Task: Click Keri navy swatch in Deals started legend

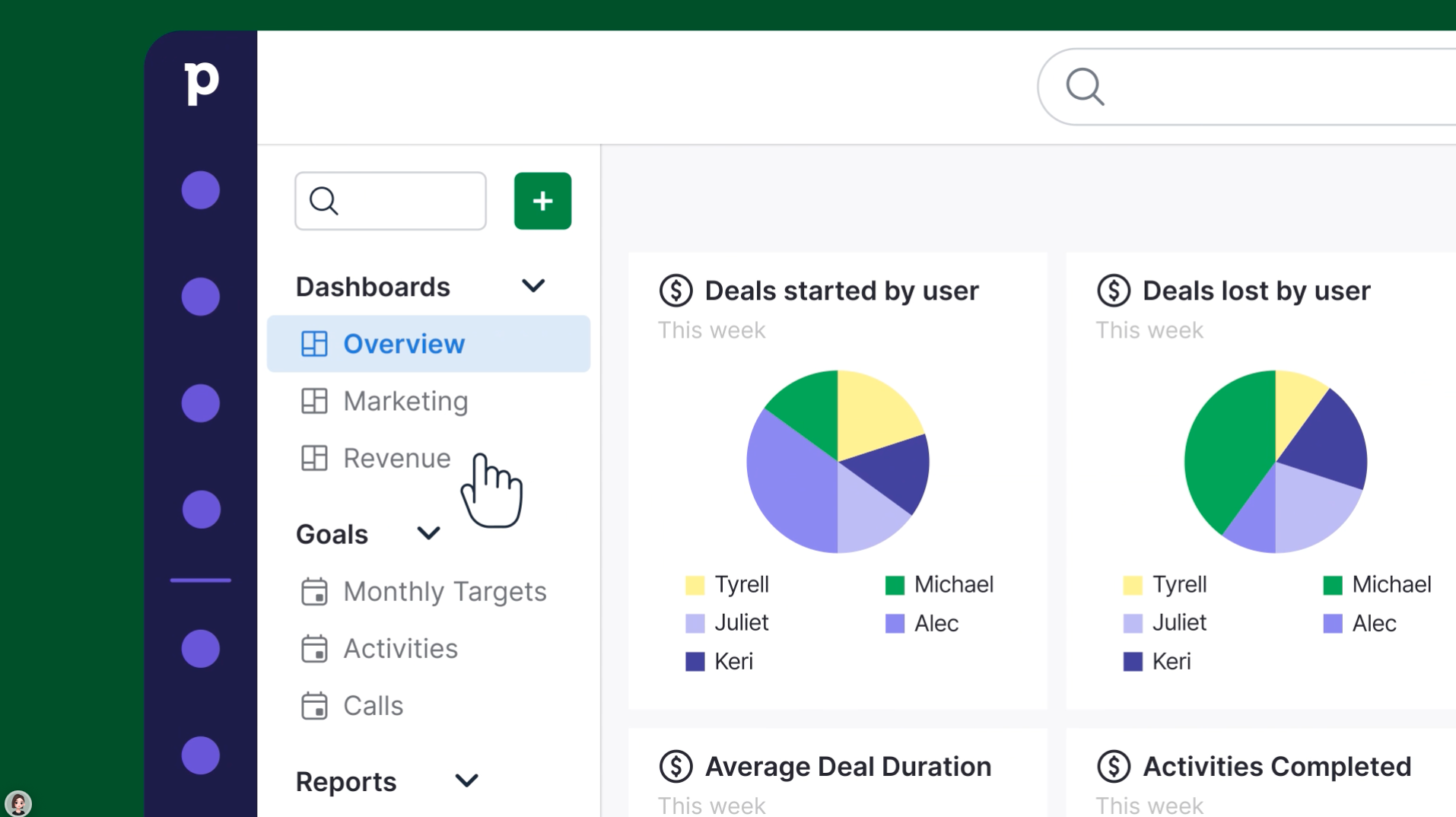Action: (695, 662)
